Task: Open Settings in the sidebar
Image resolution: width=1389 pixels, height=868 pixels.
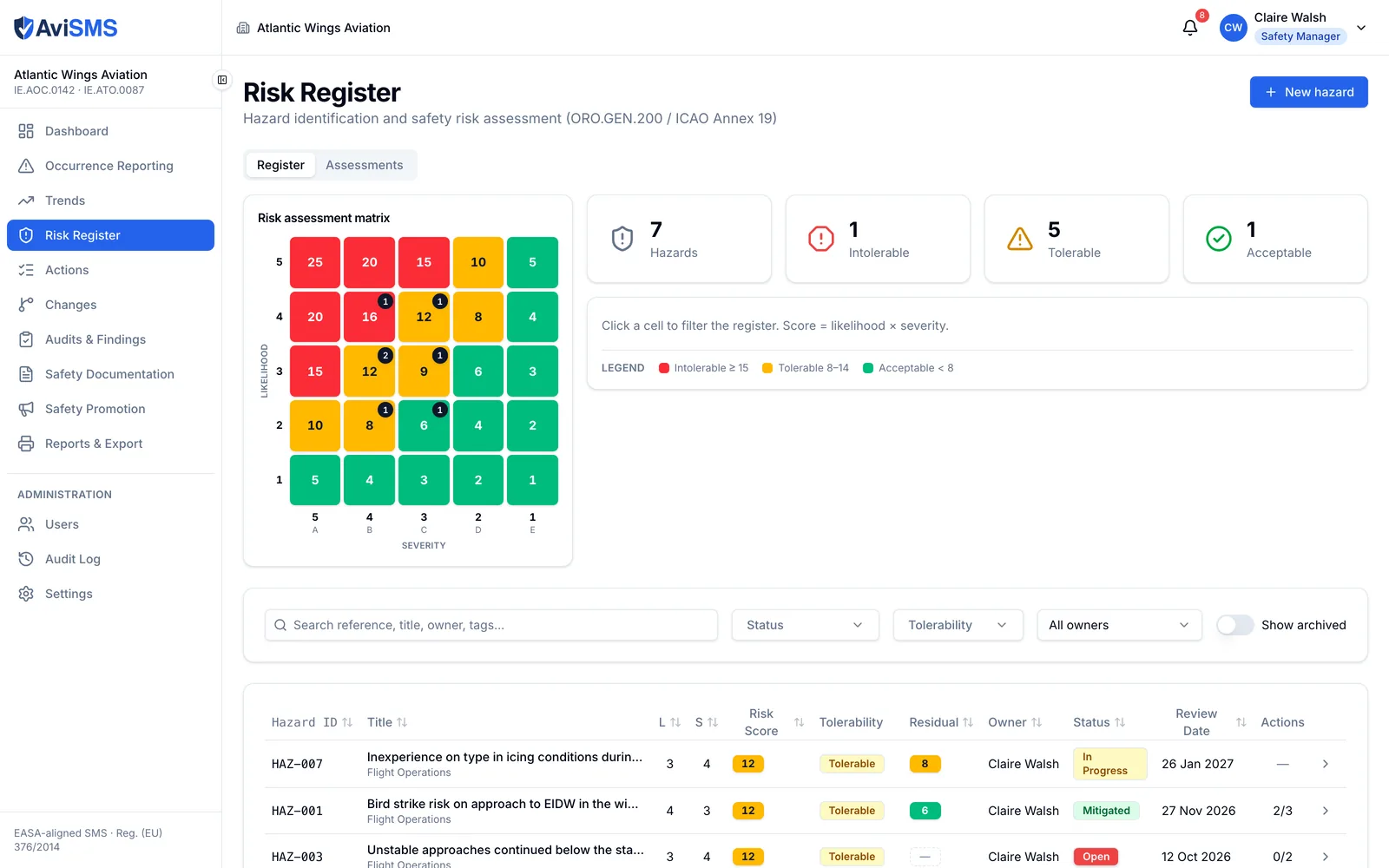Action: (x=110, y=594)
